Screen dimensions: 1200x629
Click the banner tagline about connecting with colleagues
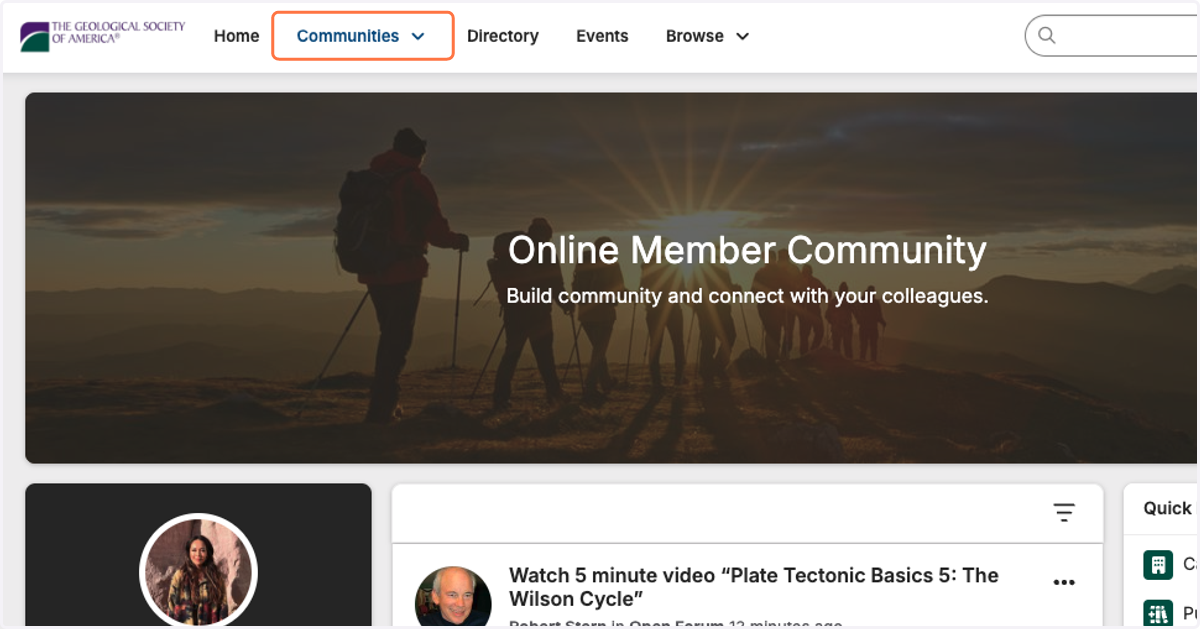pyautogui.click(x=747, y=296)
